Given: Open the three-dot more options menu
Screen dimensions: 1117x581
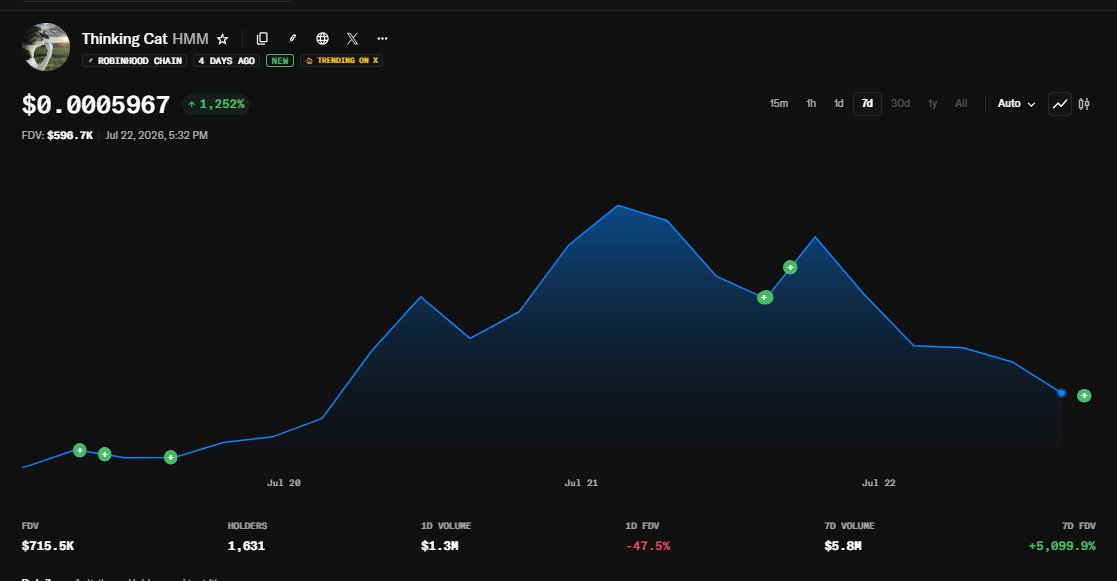Looking at the screenshot, I should 383,38.
